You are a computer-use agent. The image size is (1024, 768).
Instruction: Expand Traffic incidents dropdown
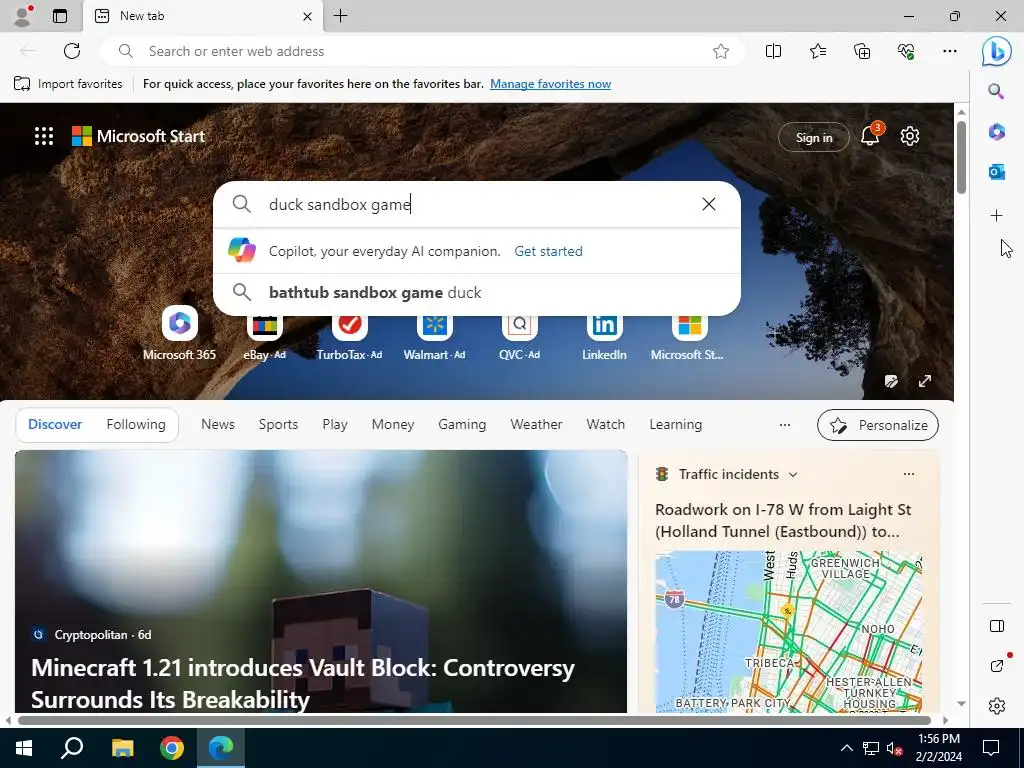point(793,475)
